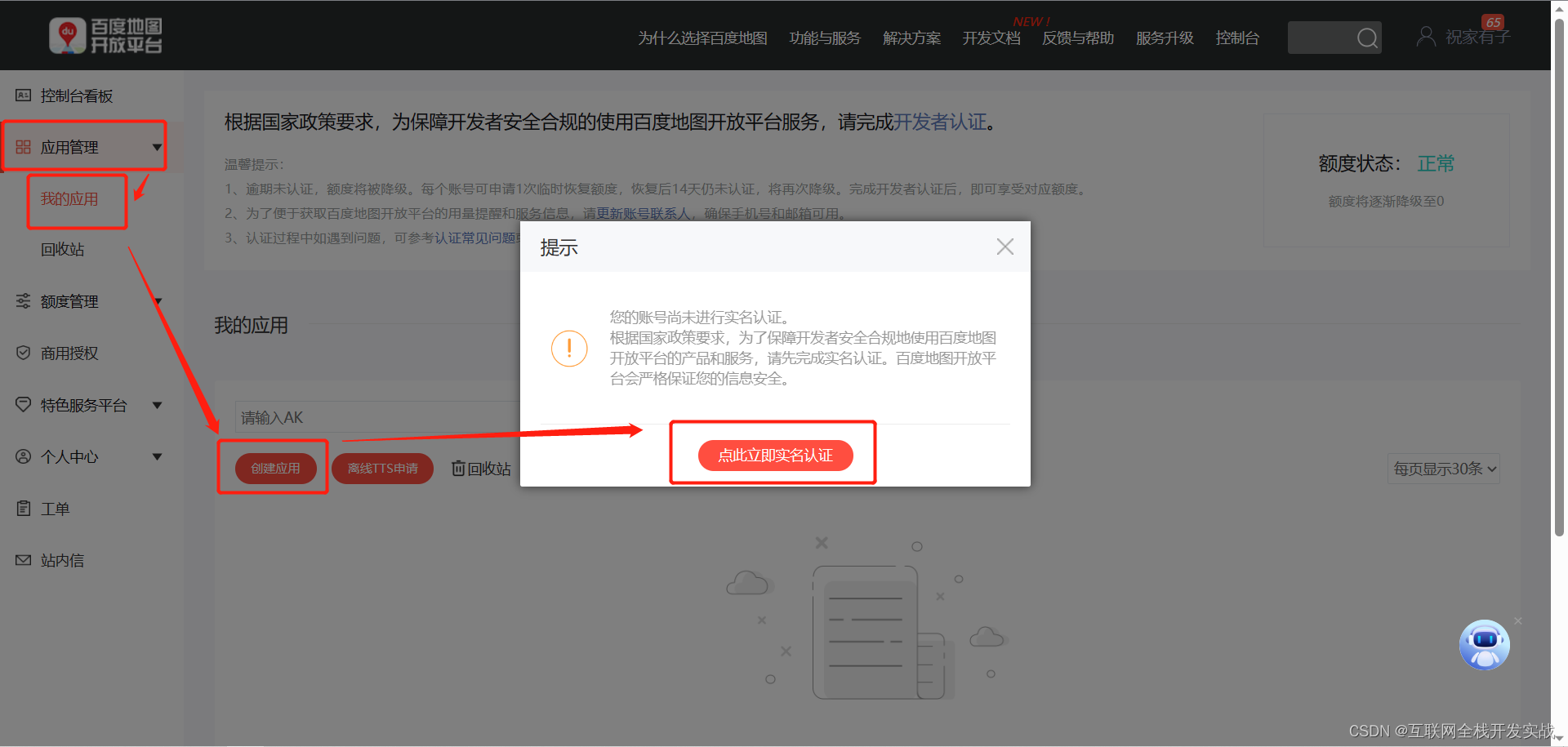
Task: Click the 我的应用 section heading
Action: (x=251, y=325)
